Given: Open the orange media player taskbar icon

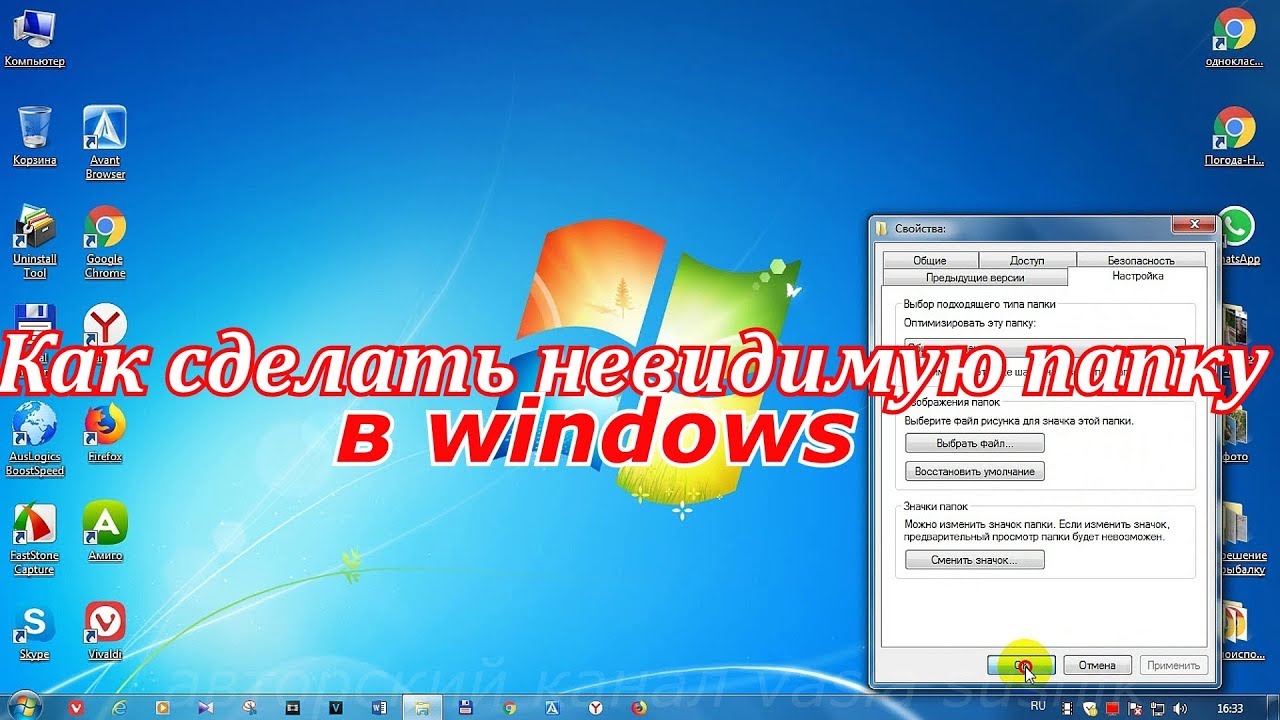Looking at the screenshot, I should click(x=162, y=707).
